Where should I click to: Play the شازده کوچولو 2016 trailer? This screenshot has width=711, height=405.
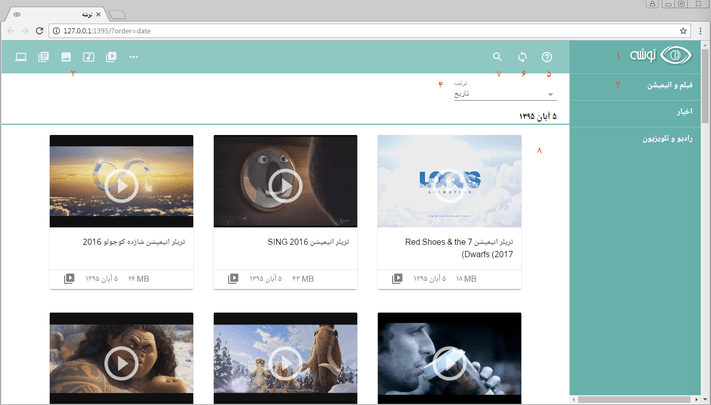[122, 186]
